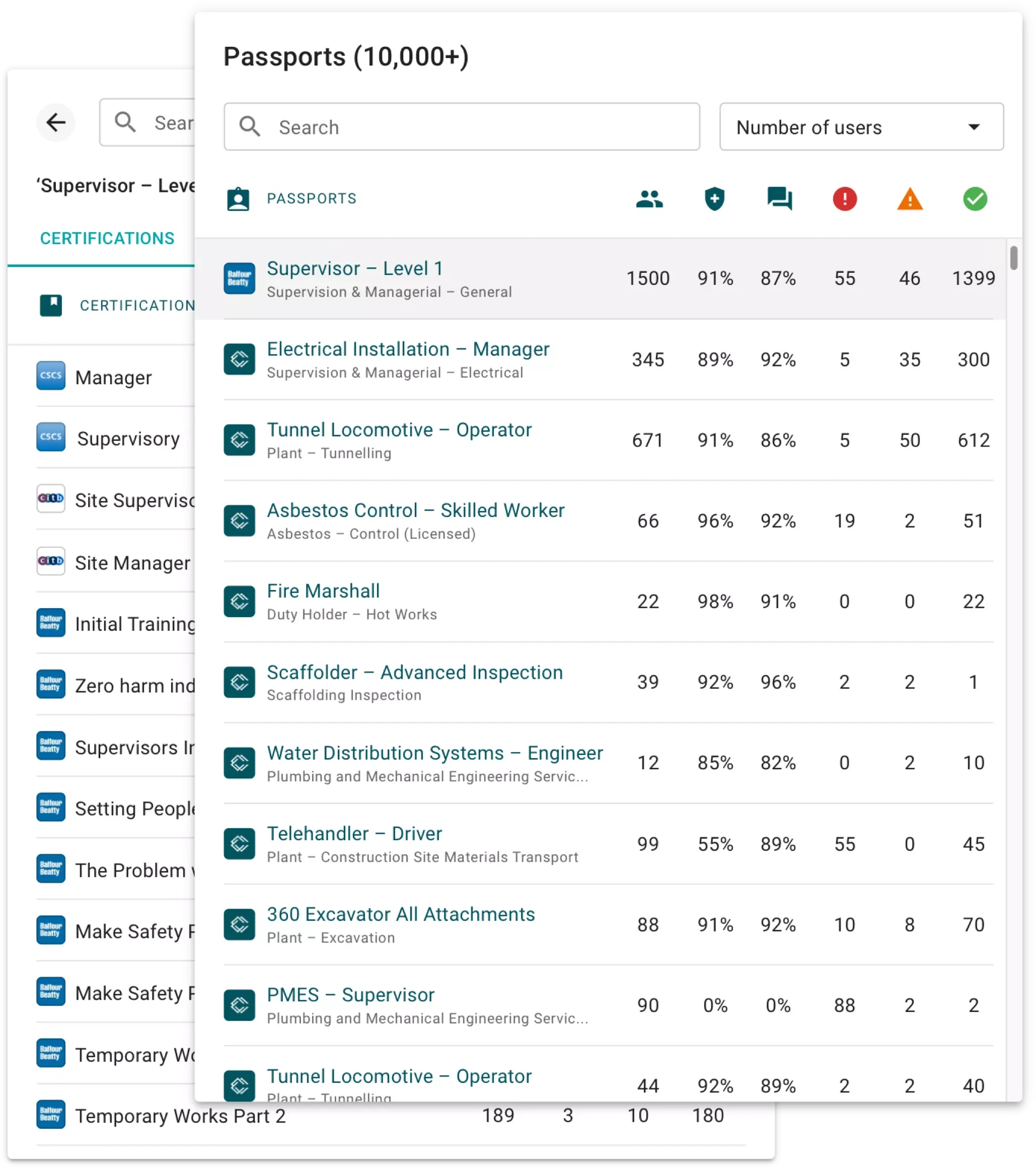Click the search magnifier icon in the Passports panel

(x=250, y=127)
